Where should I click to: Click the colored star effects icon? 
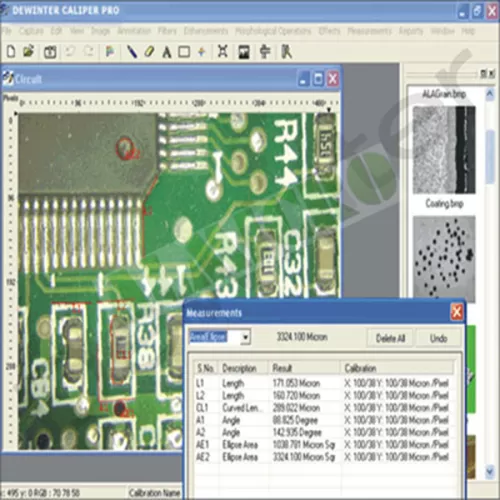coord(201,52)
